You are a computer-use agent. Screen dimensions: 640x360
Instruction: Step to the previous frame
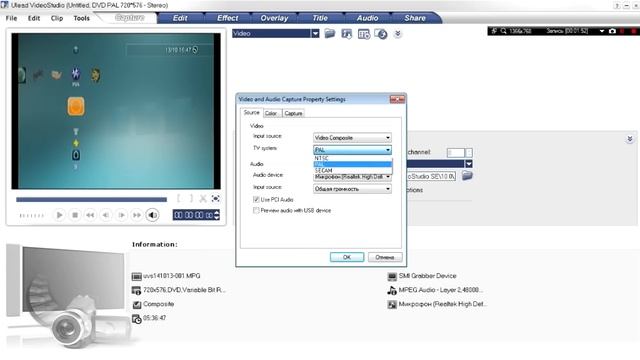[106, 215]
